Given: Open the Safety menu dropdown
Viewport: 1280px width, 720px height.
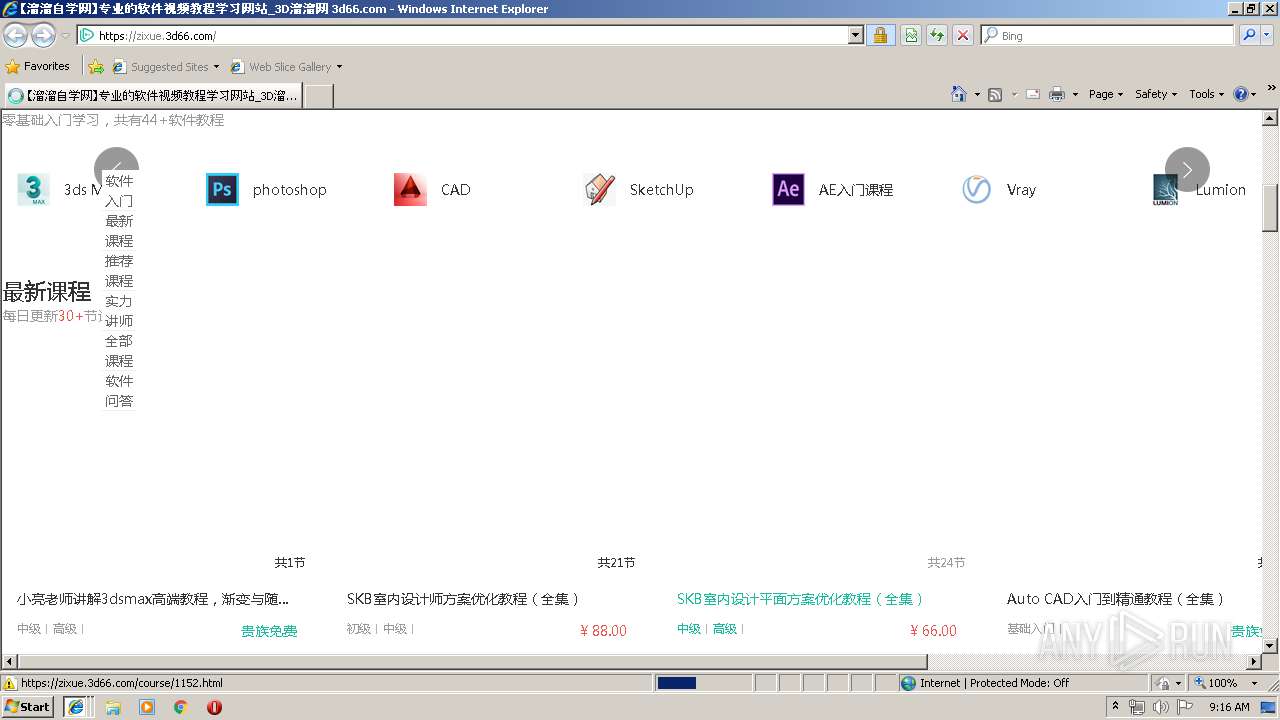Looking at the screenshot, I should coord(1156,94).
